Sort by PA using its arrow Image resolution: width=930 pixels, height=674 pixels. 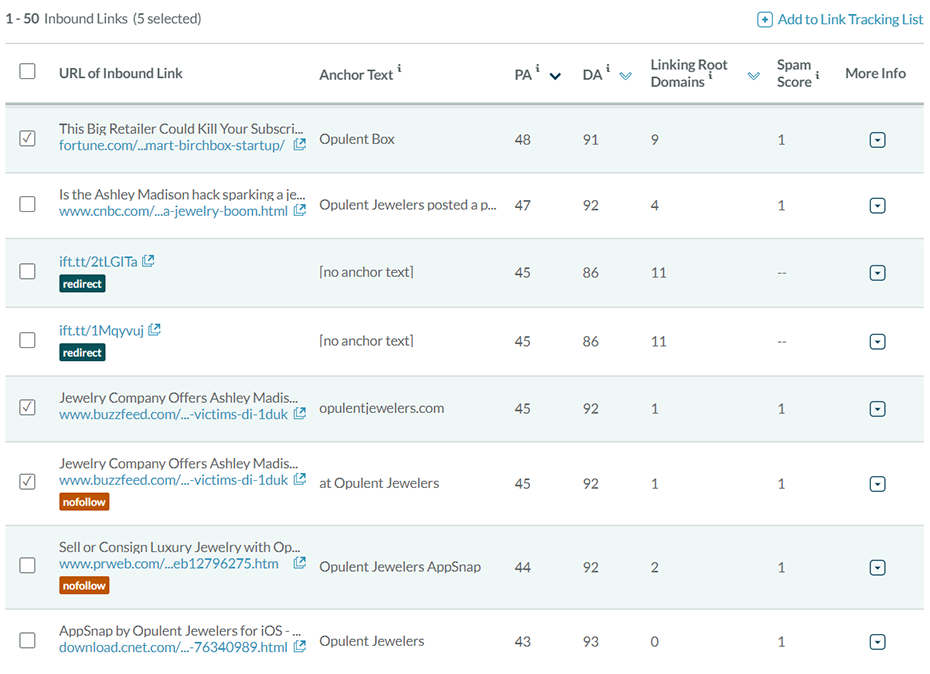coord(555,76)
